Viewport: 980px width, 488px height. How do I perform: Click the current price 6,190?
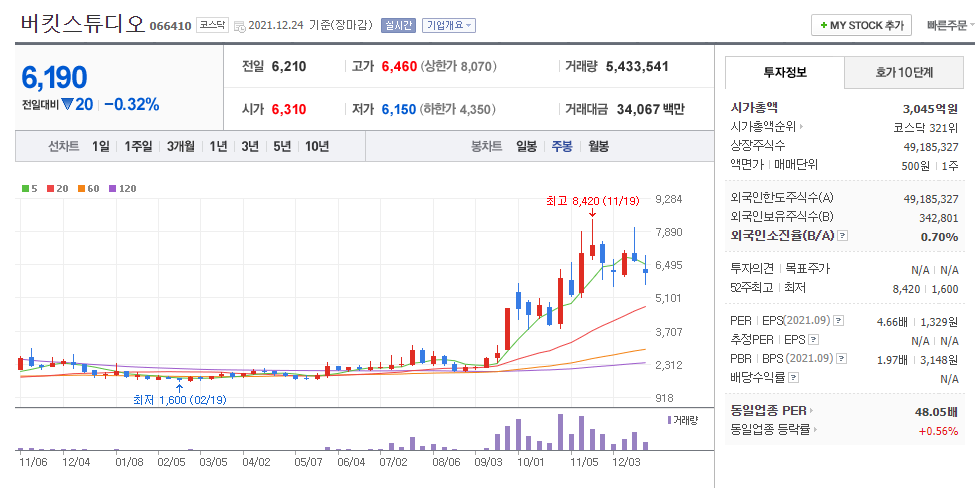54,77
